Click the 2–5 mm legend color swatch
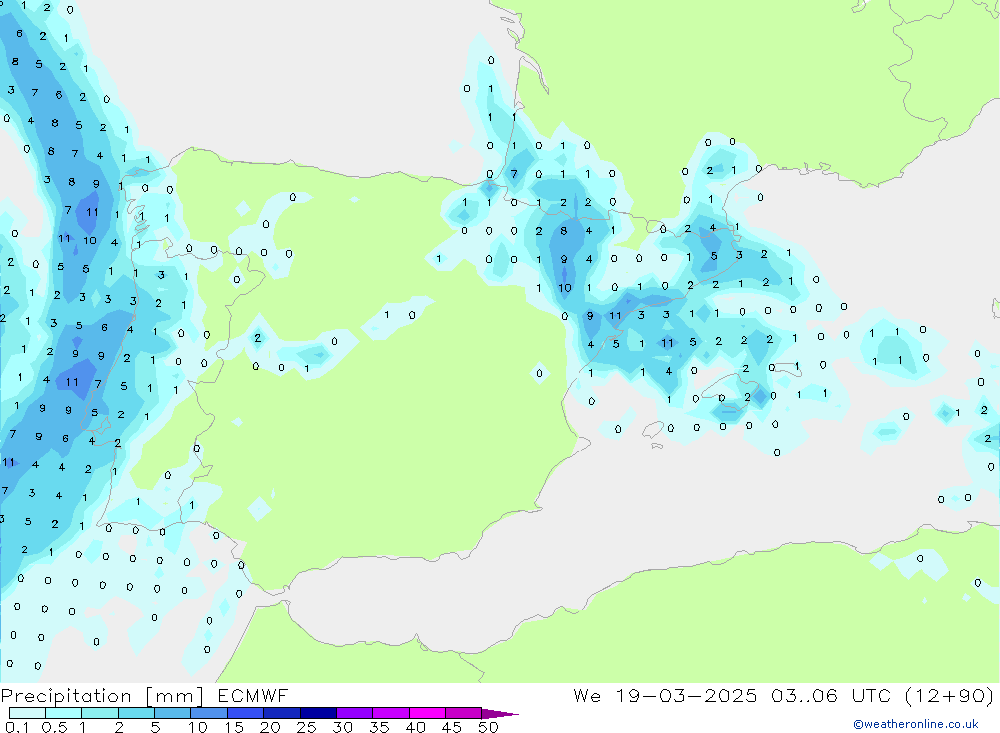1000x733 pixels. [x=136, y=713]
